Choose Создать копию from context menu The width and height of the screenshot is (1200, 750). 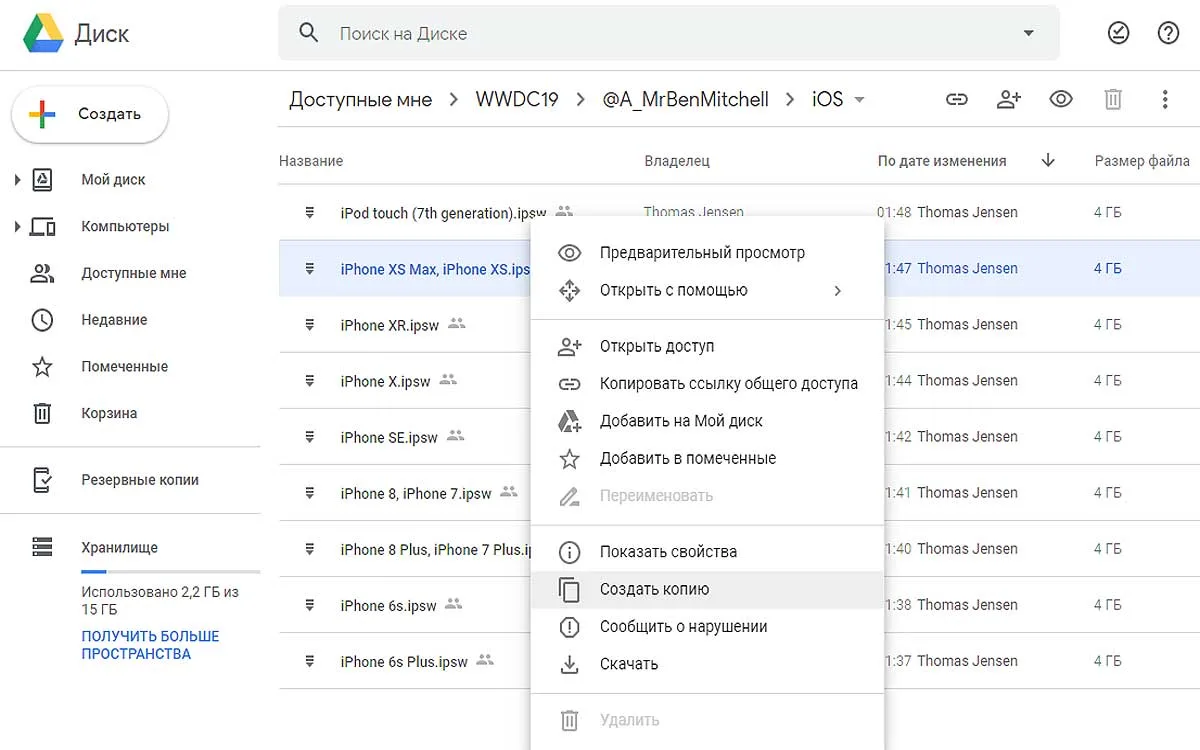coord(707,590)
